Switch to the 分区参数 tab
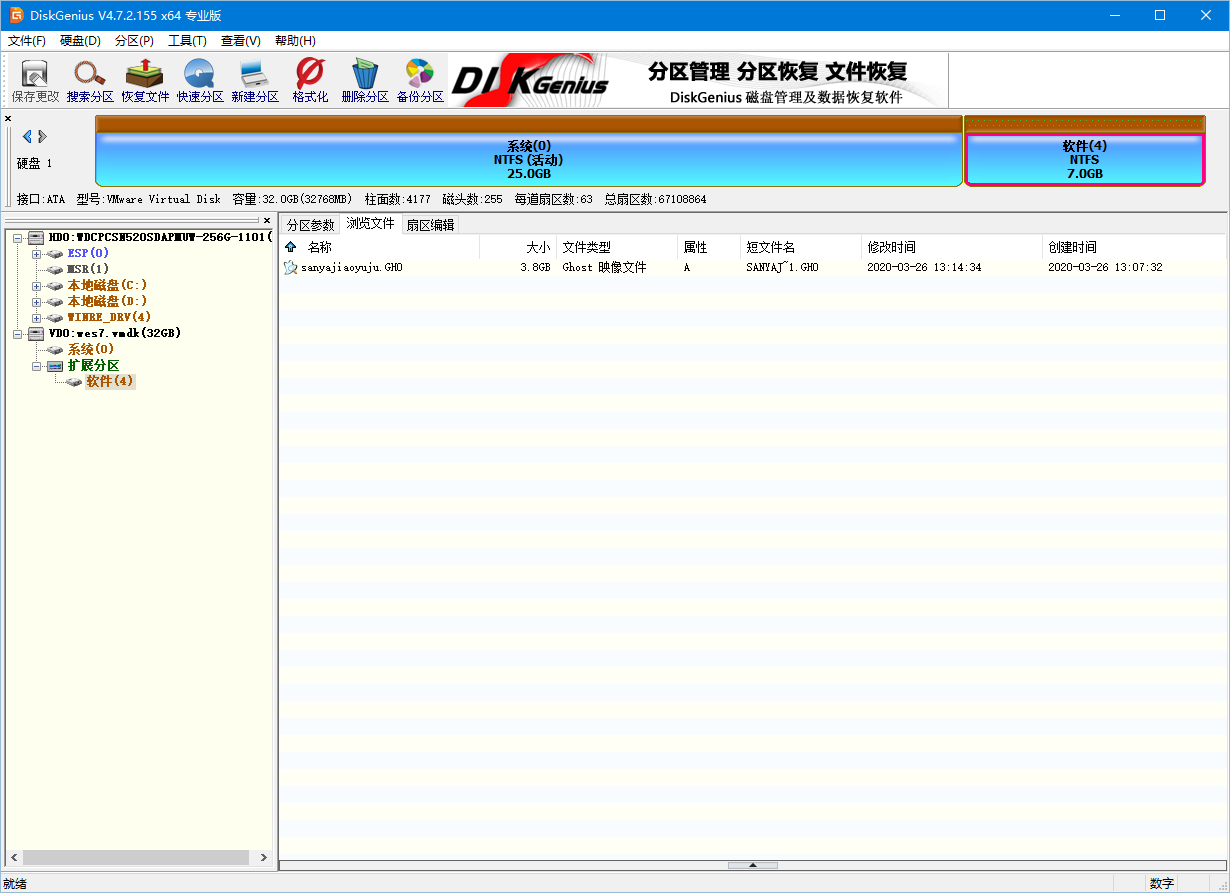The image size is (1230, 893). [311, 225]
